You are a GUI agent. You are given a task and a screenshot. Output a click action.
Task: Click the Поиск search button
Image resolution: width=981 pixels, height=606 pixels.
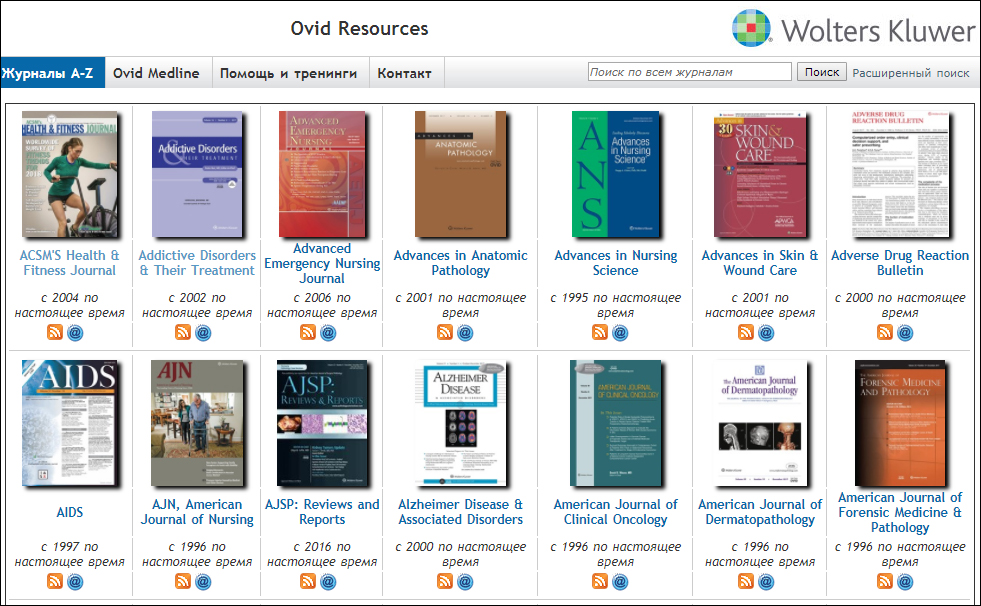tap(821, 71)
